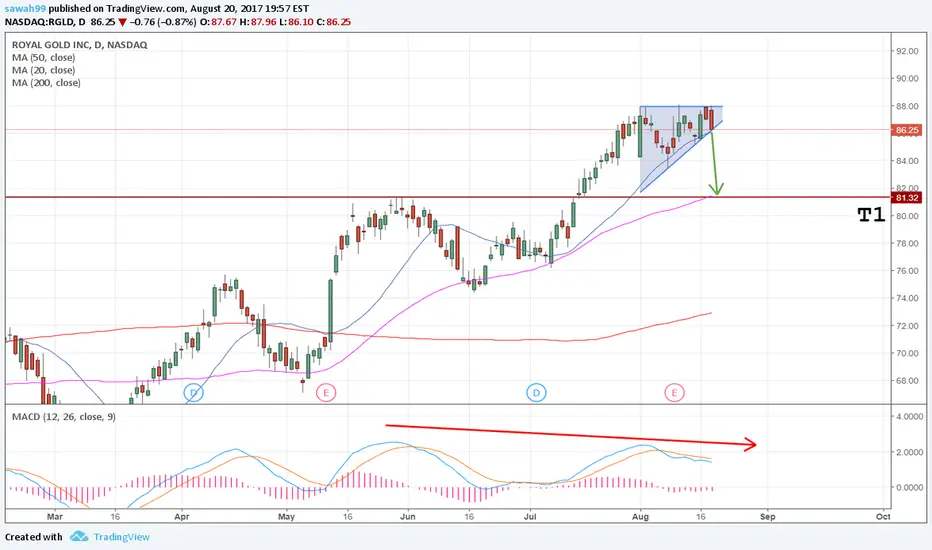Screen dimensions: 932x550
Task: Click the 68.00 price axis label
Action: coord(908,381)
